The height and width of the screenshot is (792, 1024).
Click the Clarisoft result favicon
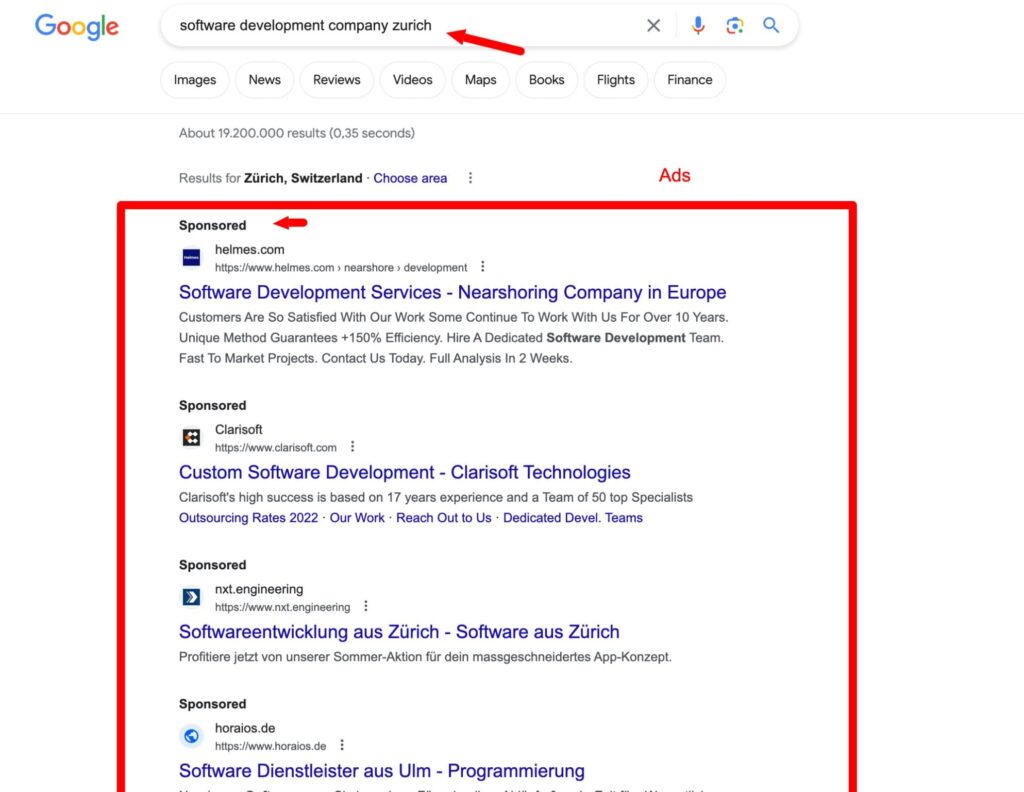point(191,437)
